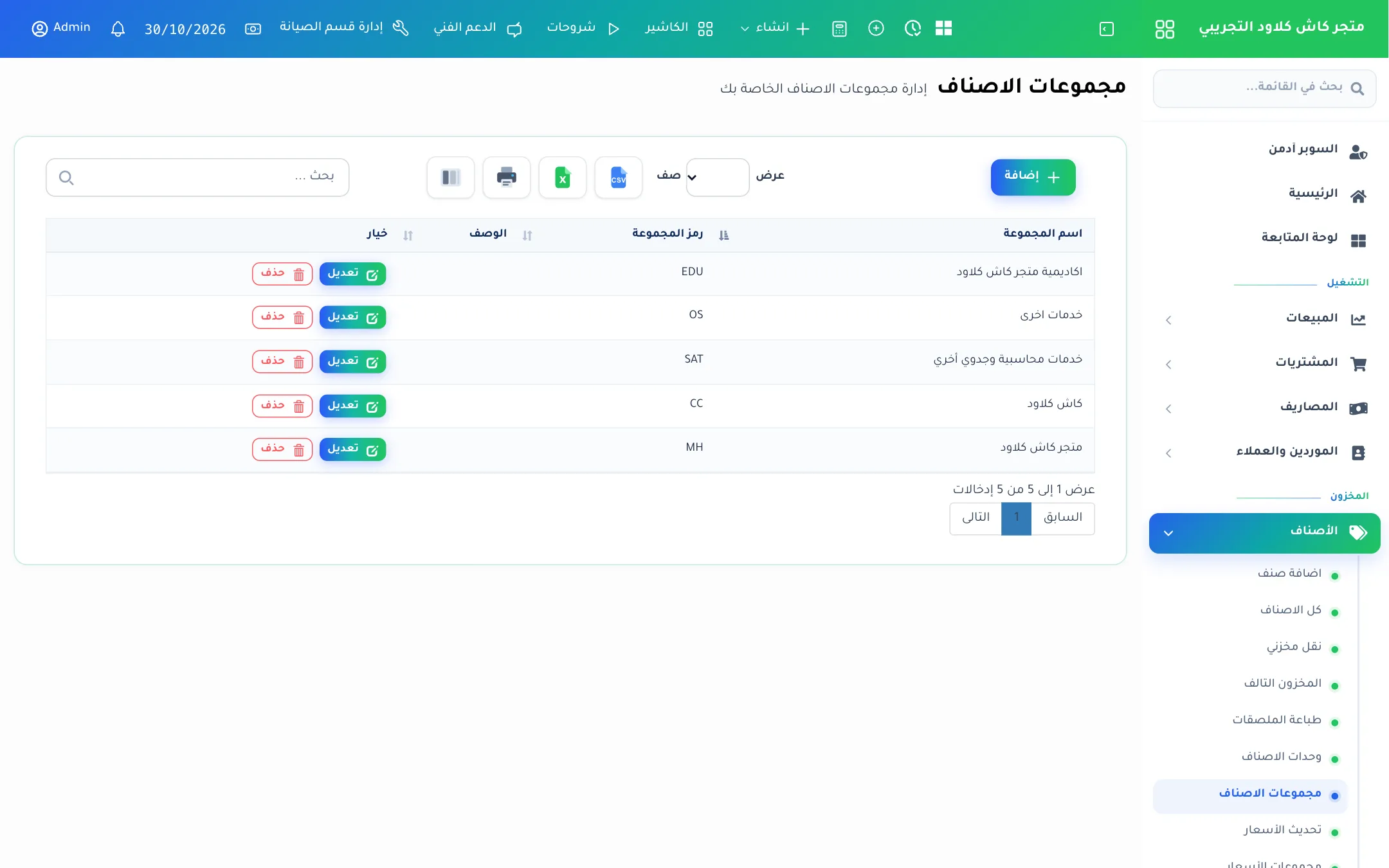The height and width of the screenshot is (868, 1389).
Task: Go to السابق previous page
Action: click(x=1063, y=518)
